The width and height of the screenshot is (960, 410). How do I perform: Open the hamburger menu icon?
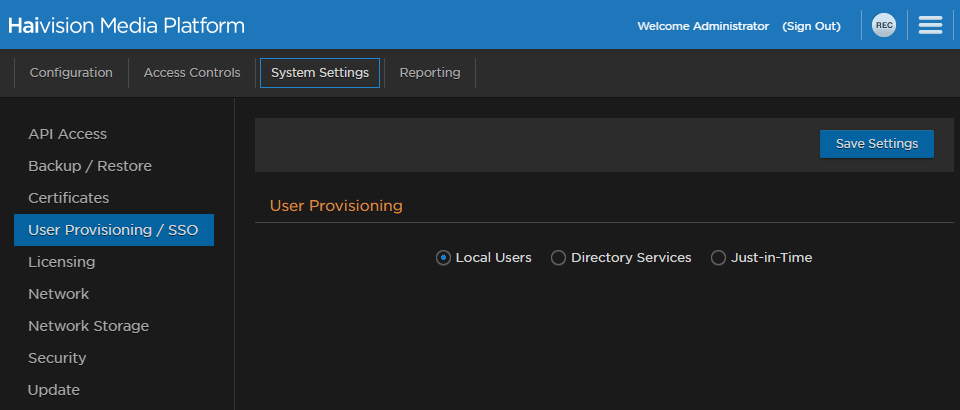(930, 25)
